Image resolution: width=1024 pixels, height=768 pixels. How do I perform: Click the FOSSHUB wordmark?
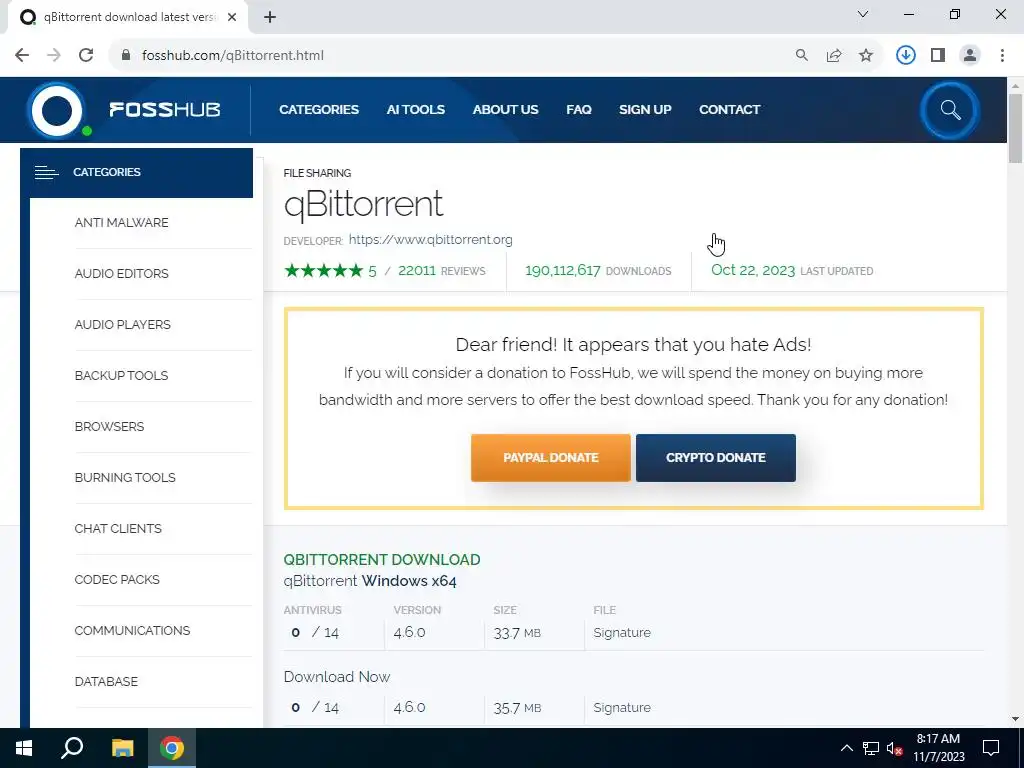pyautogui.click(x=165, y=110)
